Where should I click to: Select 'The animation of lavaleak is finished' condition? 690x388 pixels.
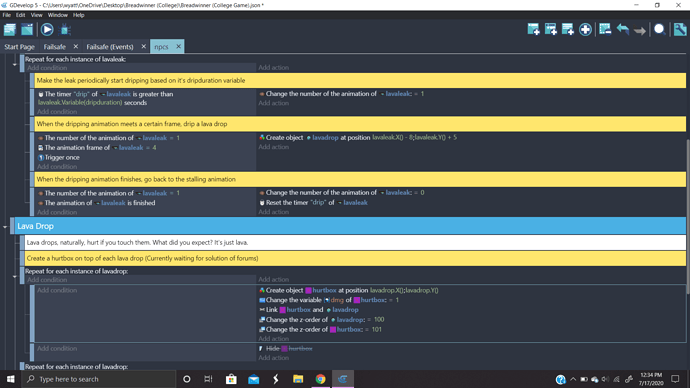[x=96, y=203]
